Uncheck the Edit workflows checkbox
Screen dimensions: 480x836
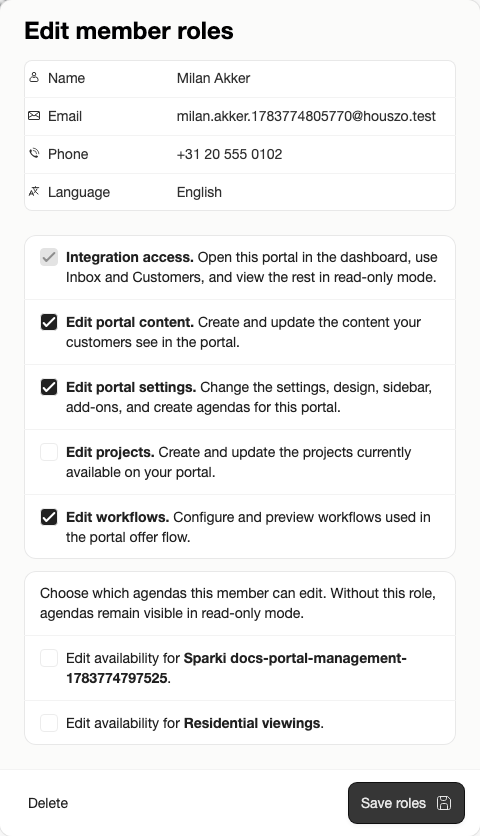49,518
